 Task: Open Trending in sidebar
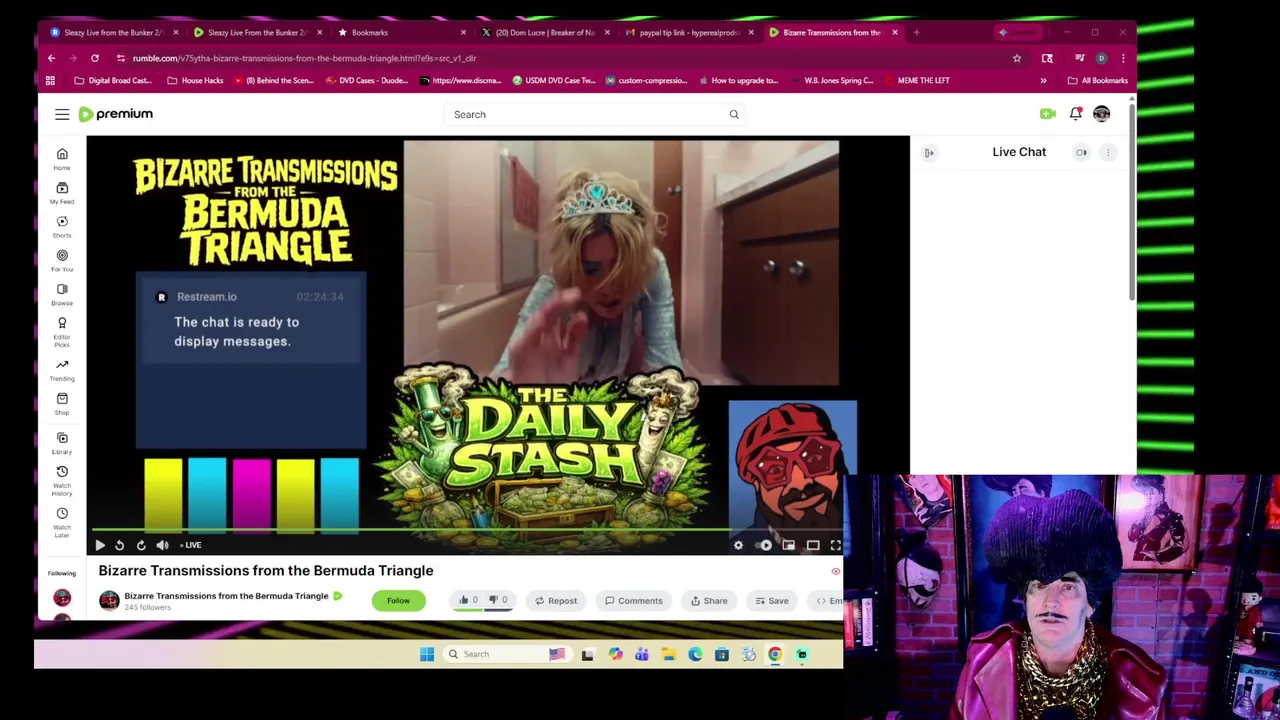tap(62, 370)
